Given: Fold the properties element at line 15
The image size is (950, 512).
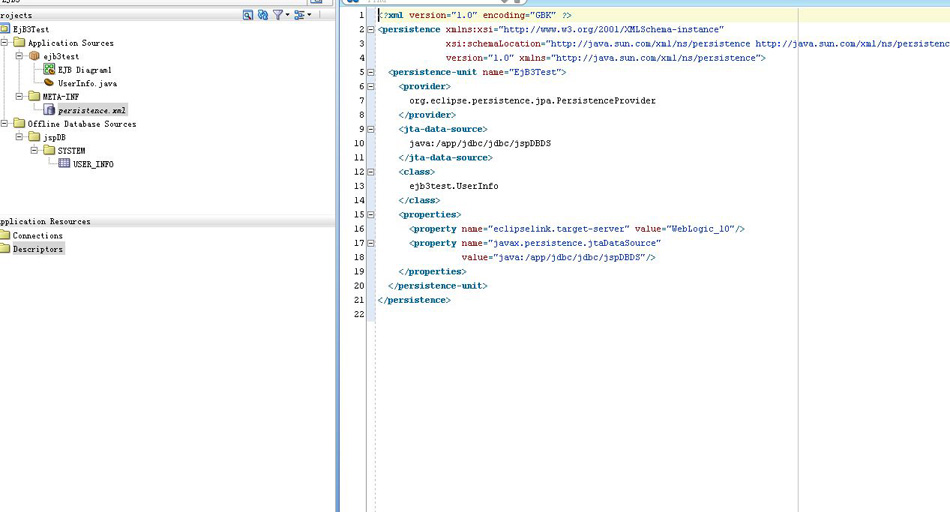Looking at the screenshot, I should click(x=371, y=214).
